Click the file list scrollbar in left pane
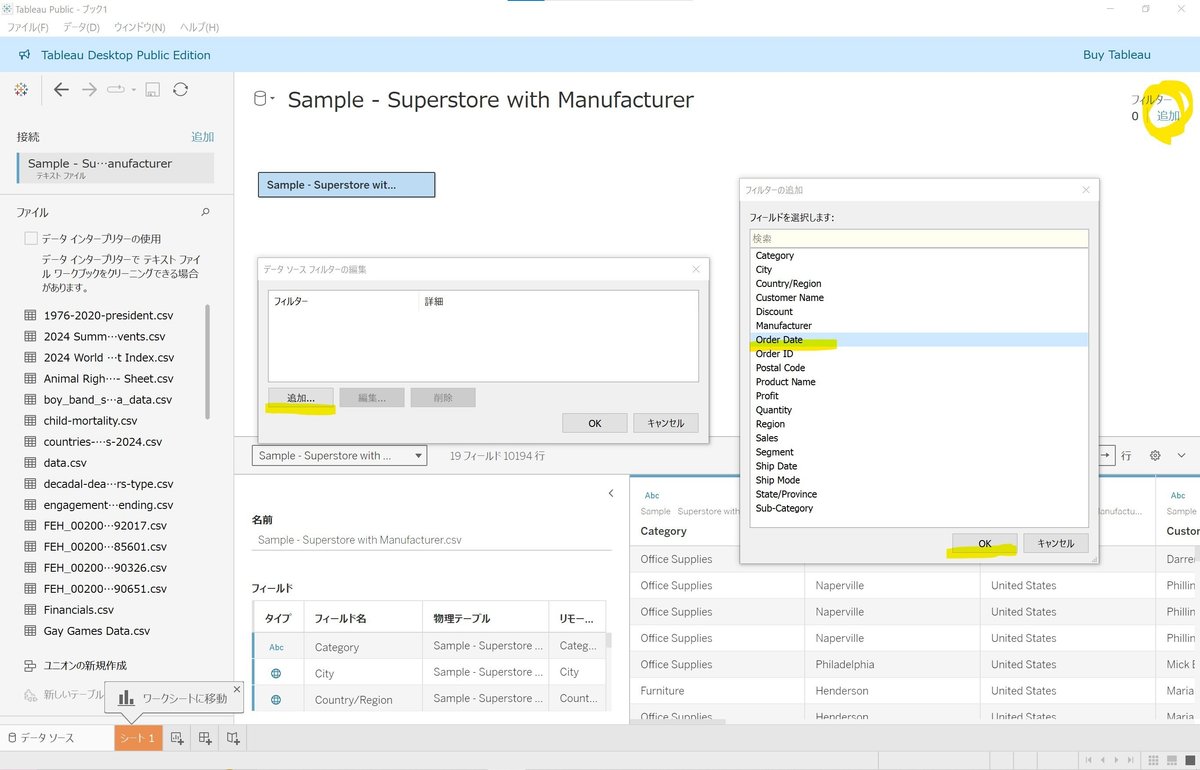Image resolution: width=1200 pixels, height=770 pixels. (x=208, y=362)
